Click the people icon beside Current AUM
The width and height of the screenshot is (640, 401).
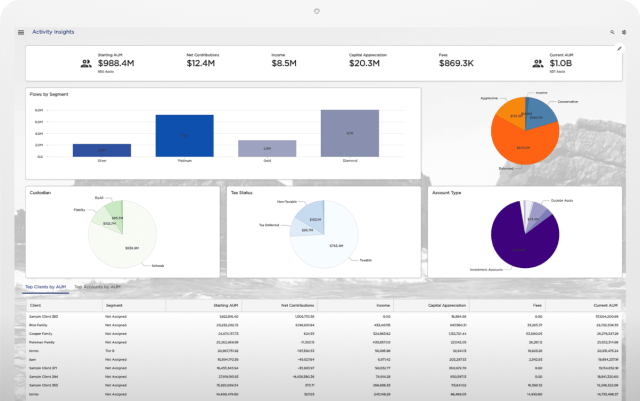(538, 64)
